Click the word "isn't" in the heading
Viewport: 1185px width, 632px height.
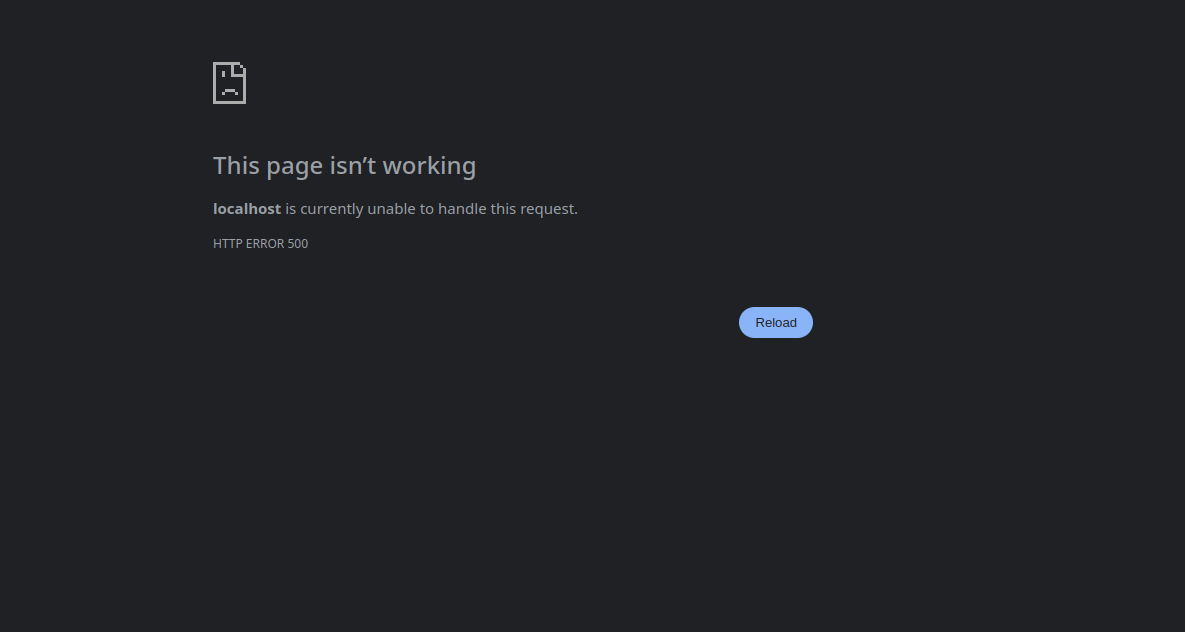(354, 166)
